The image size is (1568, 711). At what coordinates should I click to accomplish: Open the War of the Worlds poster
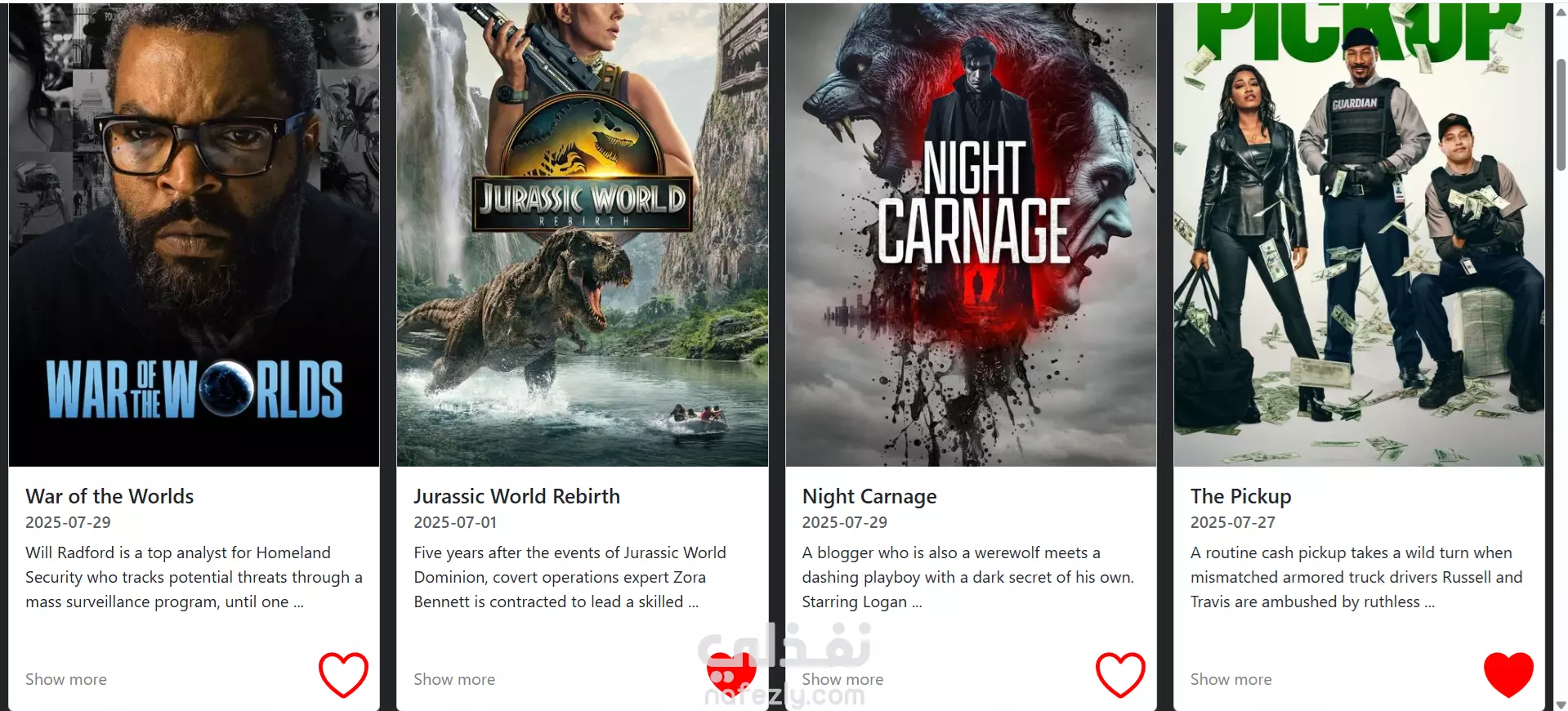click(x=194, y=235)
